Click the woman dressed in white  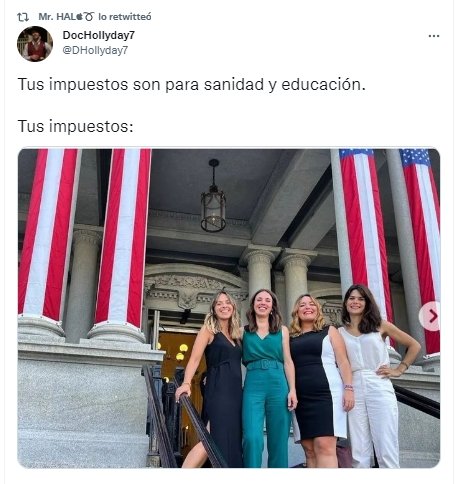(x=373, y=377)
